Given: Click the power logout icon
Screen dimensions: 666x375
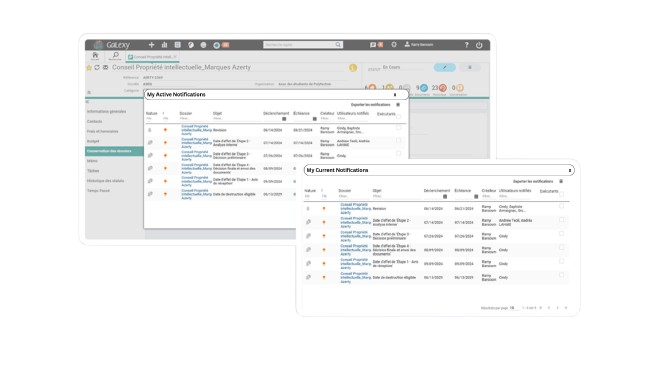Looking at the screenshot, I should 479,45.
